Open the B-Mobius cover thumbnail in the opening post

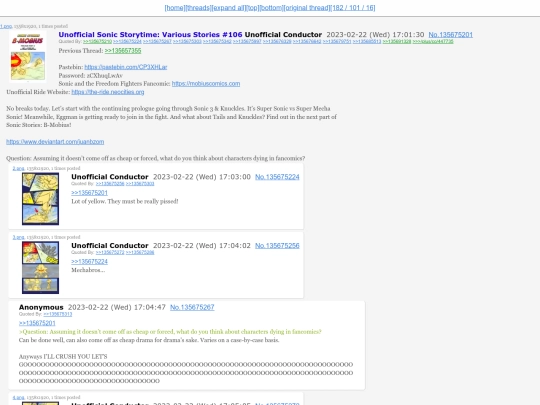coord(28,57)
